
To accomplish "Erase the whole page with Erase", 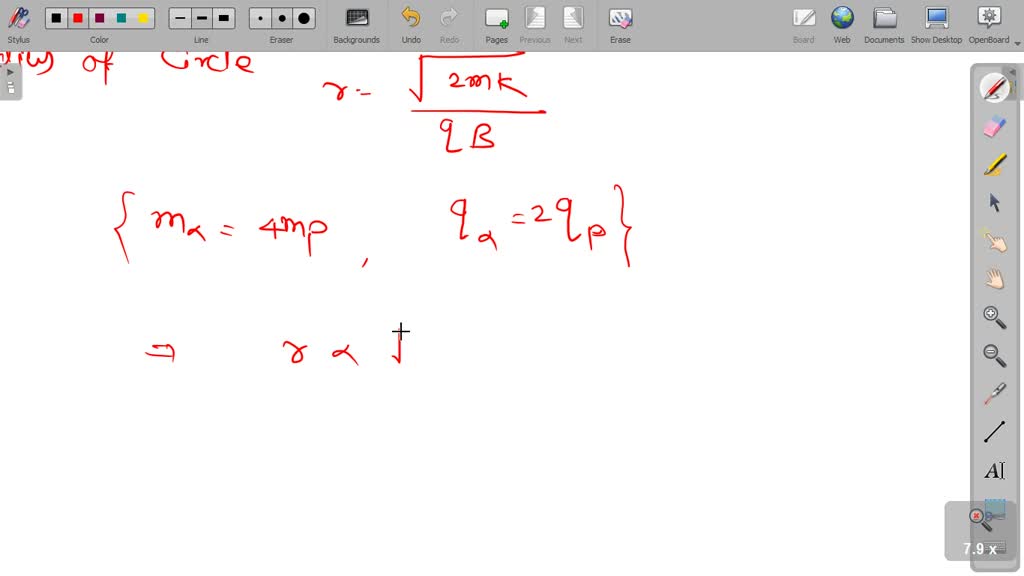I will click(620, 24).
